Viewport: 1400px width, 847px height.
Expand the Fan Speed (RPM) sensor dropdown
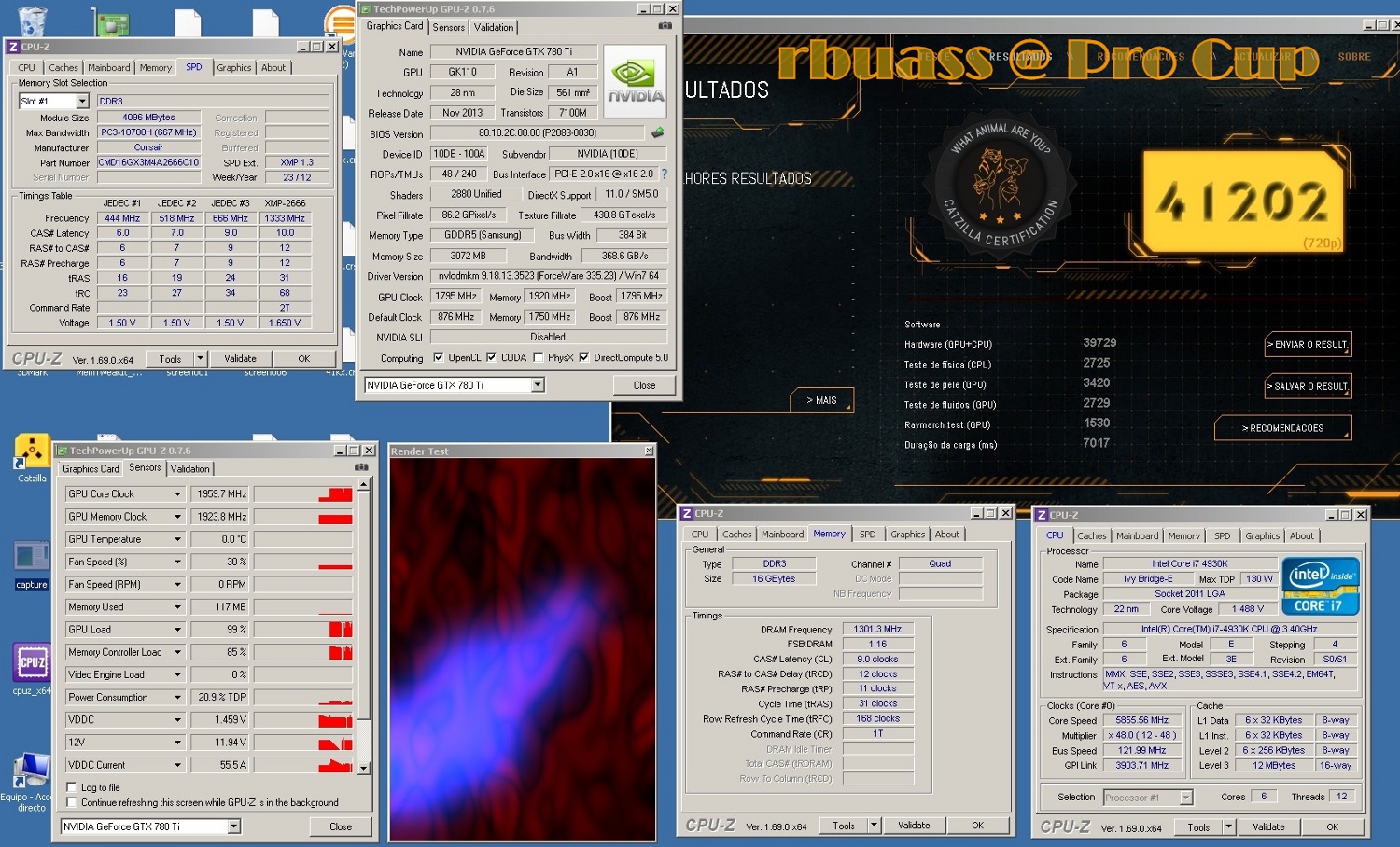(x=177, y=584)
